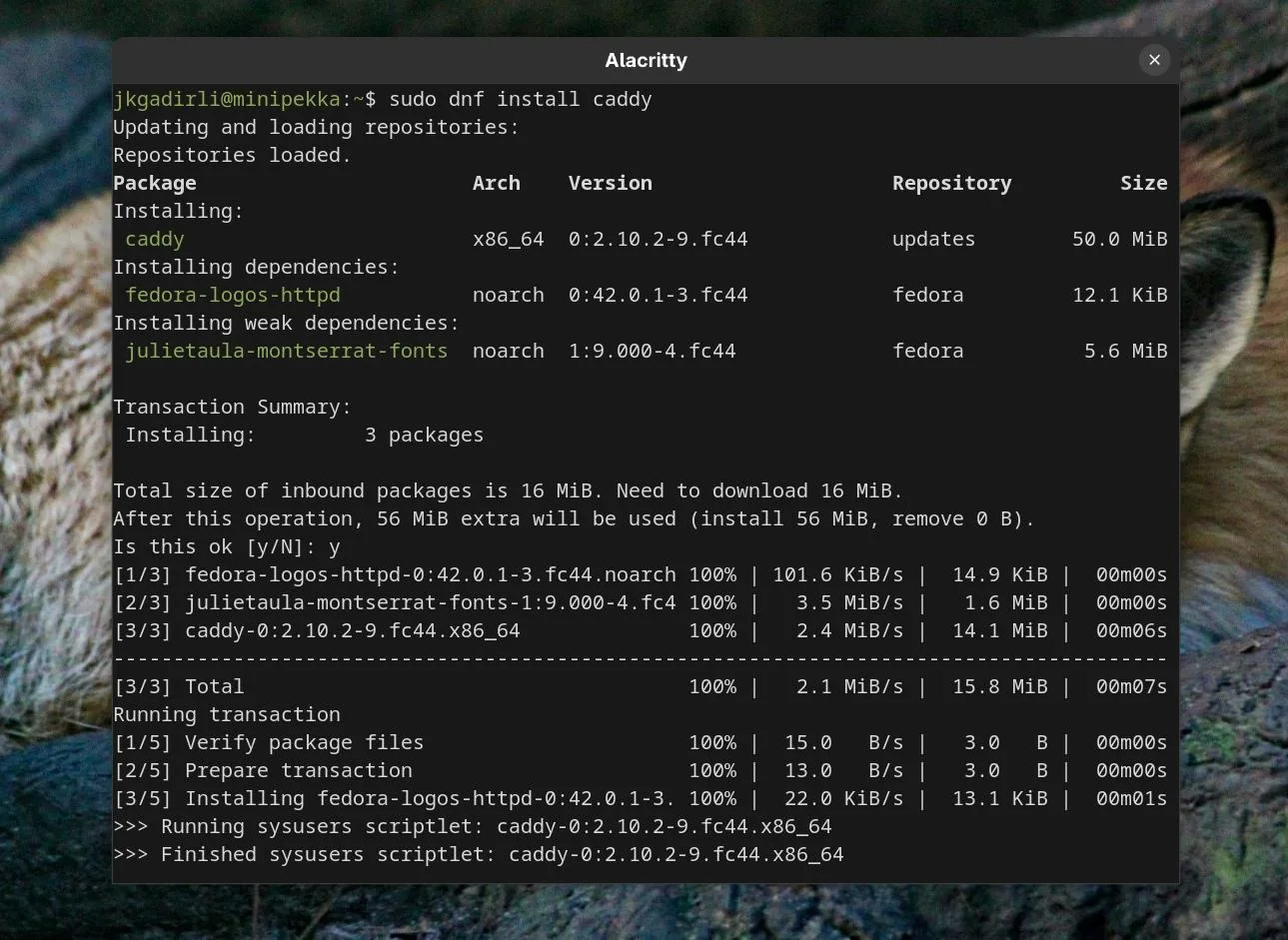This screenshot has width=1288, height=940.
Task: Click the 13.1 KiB size value
Action: [1000, 798]
